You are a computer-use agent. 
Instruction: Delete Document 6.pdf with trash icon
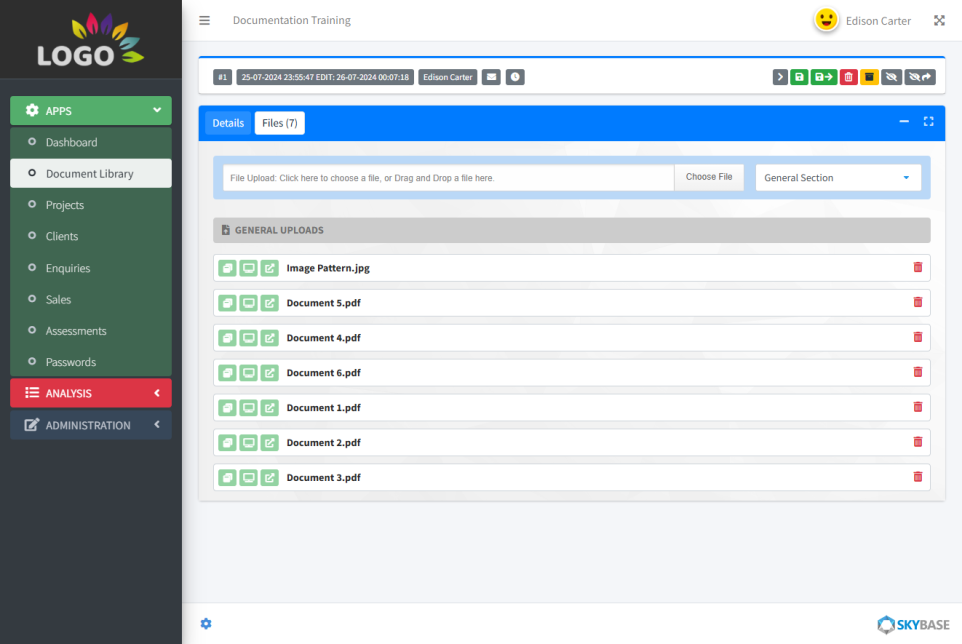click(x=918, y=372)
